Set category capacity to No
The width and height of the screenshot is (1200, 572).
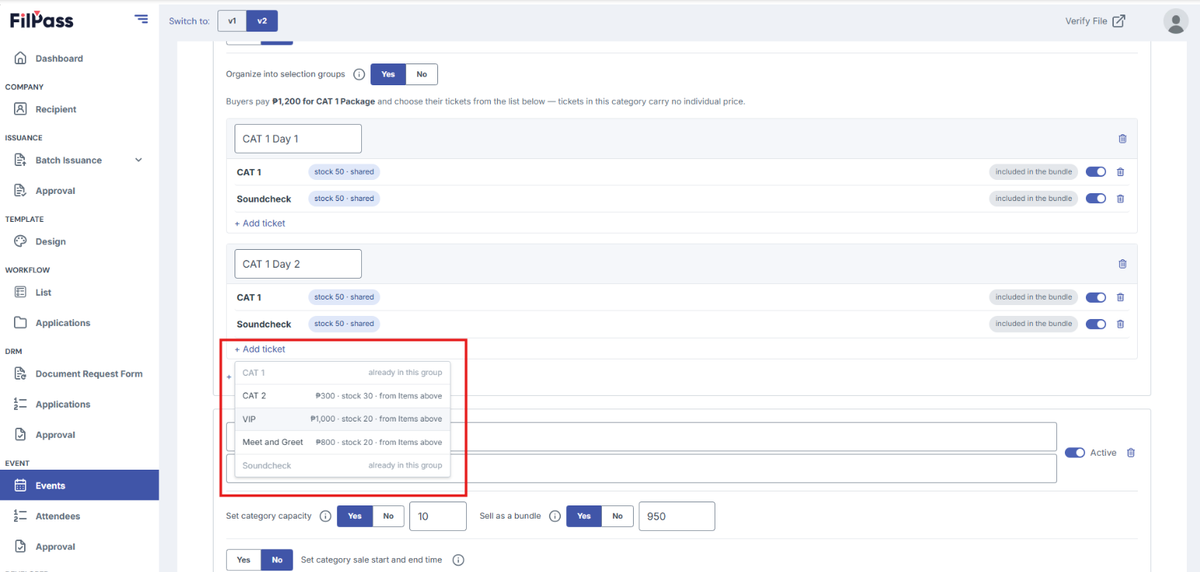388,516
